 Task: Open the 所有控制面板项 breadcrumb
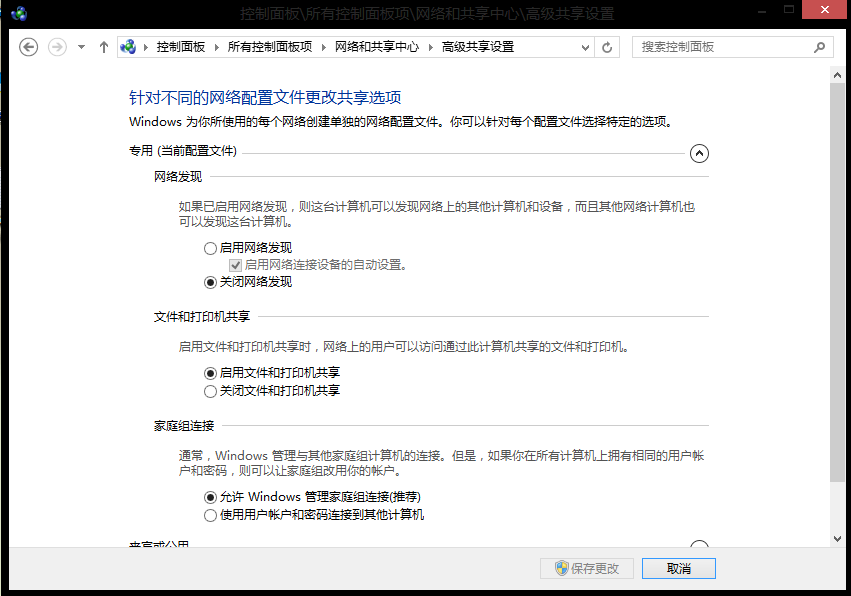tap(270, 47)
